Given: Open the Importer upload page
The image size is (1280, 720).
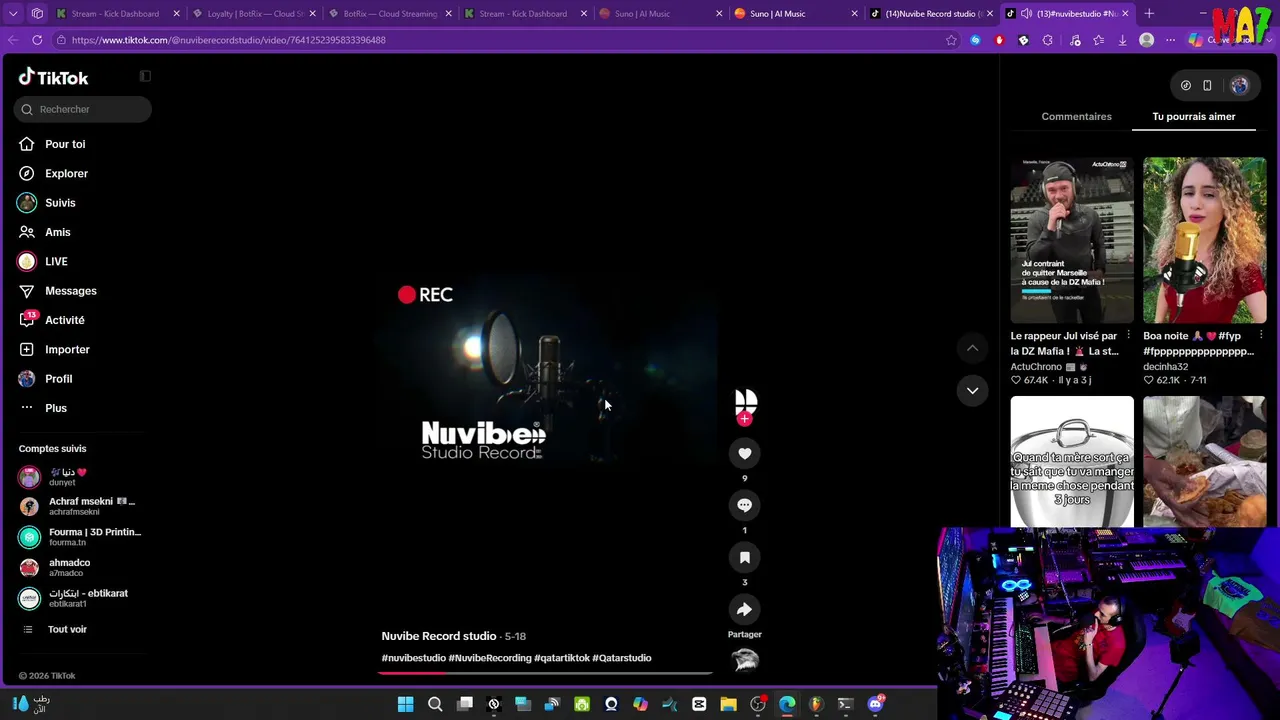Looking at the screenshot, I should click(67, 349).
